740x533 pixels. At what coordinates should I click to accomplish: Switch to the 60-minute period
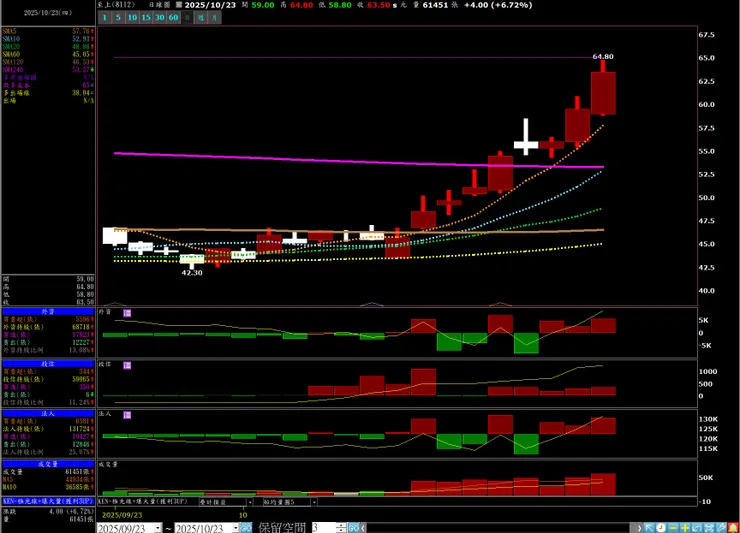coord(173,17)
